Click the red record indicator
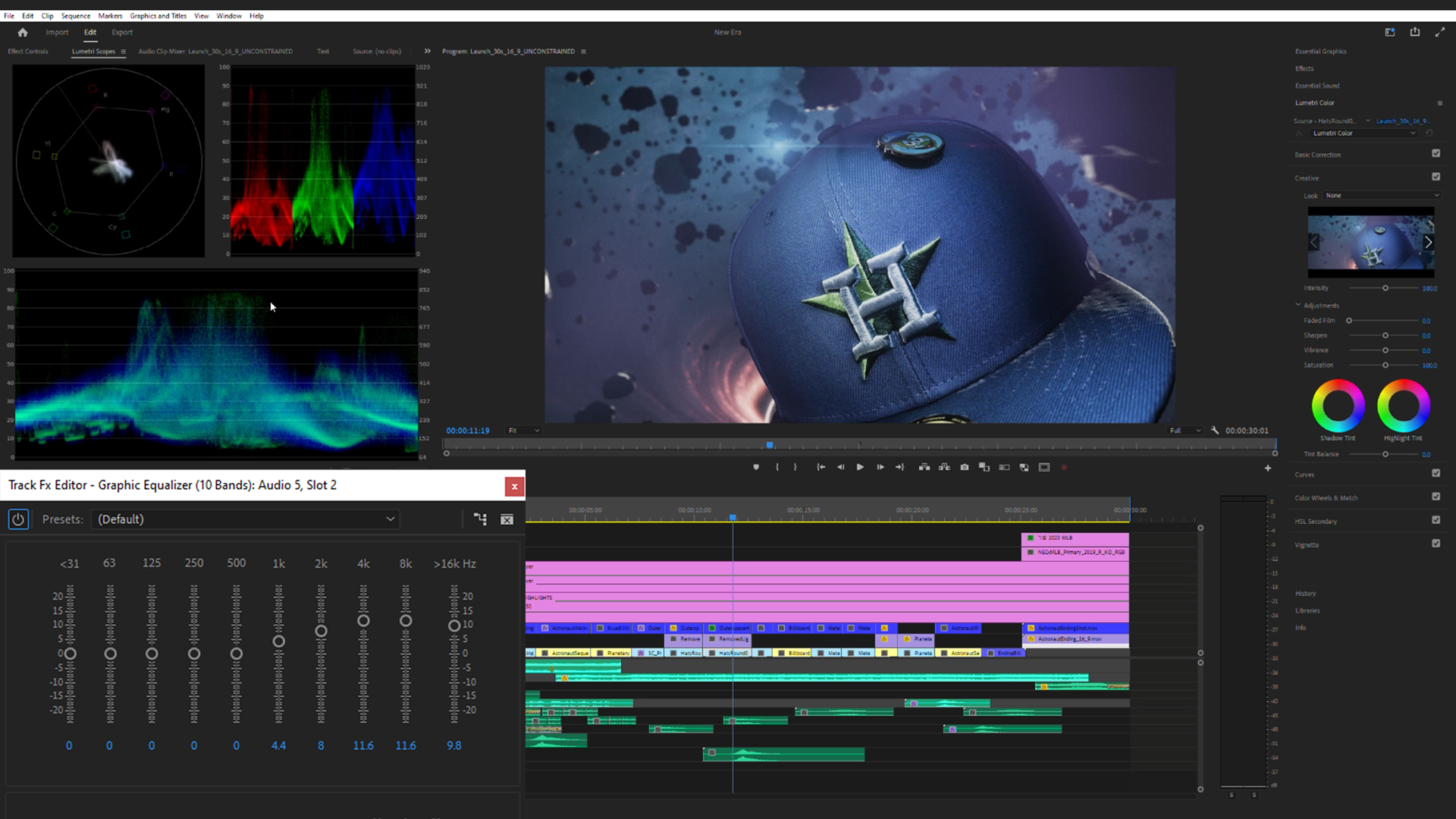1456x819 pixels. tap(1064, 467)
